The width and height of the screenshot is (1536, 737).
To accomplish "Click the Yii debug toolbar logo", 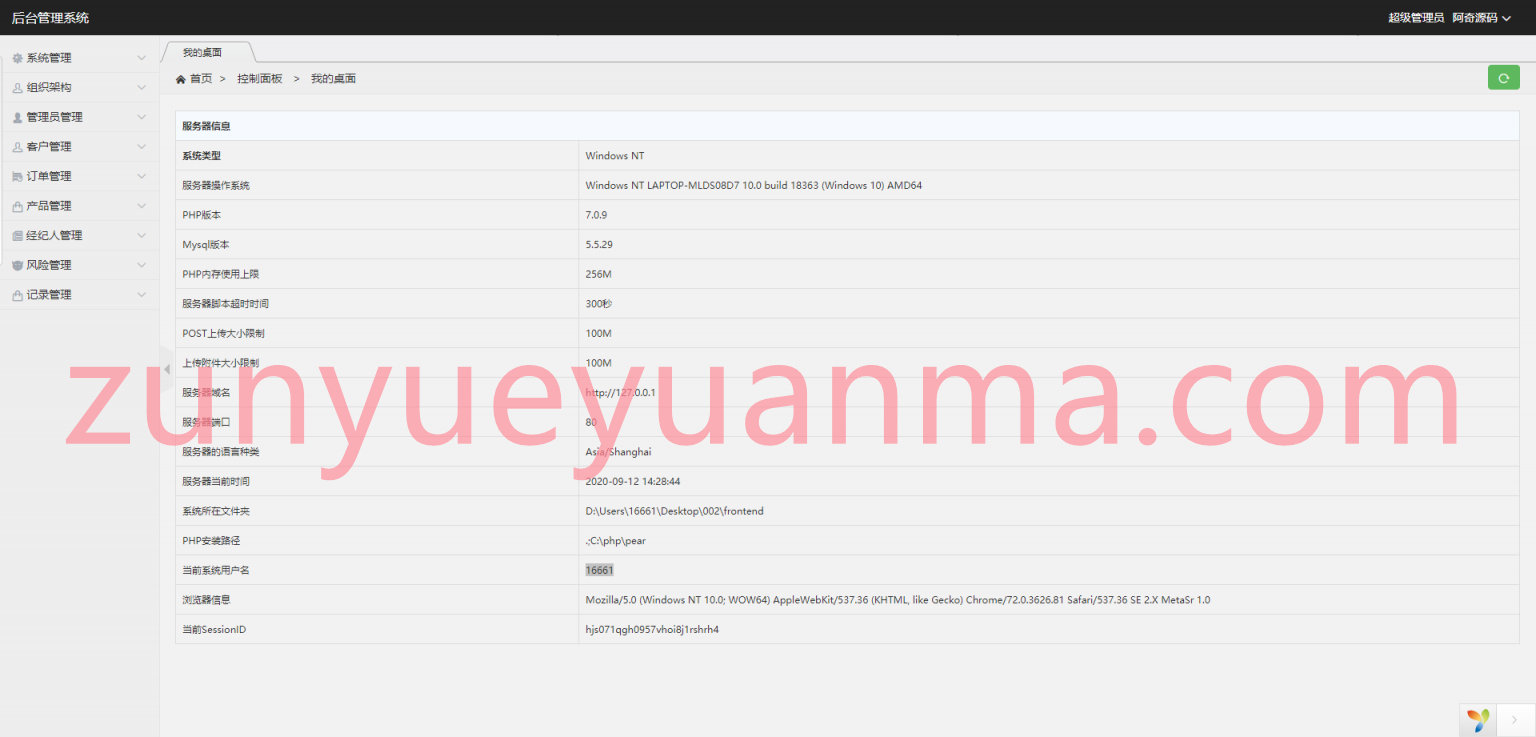I will (1478, 720).
